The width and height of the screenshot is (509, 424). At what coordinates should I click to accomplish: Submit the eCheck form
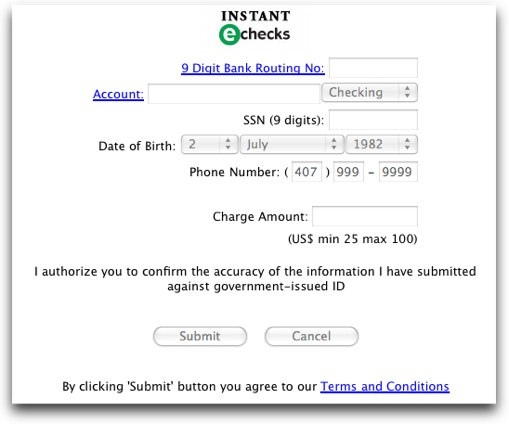tap(200, 336)
